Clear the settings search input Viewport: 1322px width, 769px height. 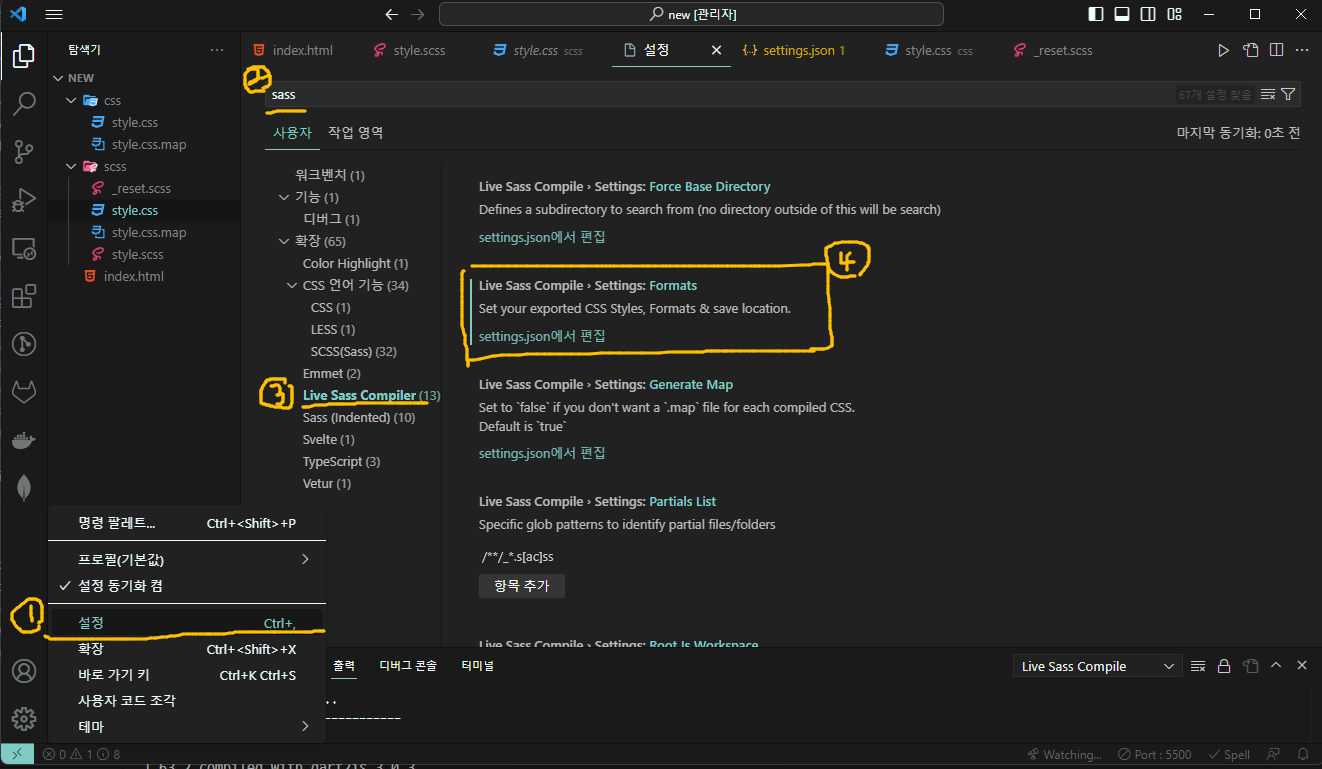click(1267, 94)
